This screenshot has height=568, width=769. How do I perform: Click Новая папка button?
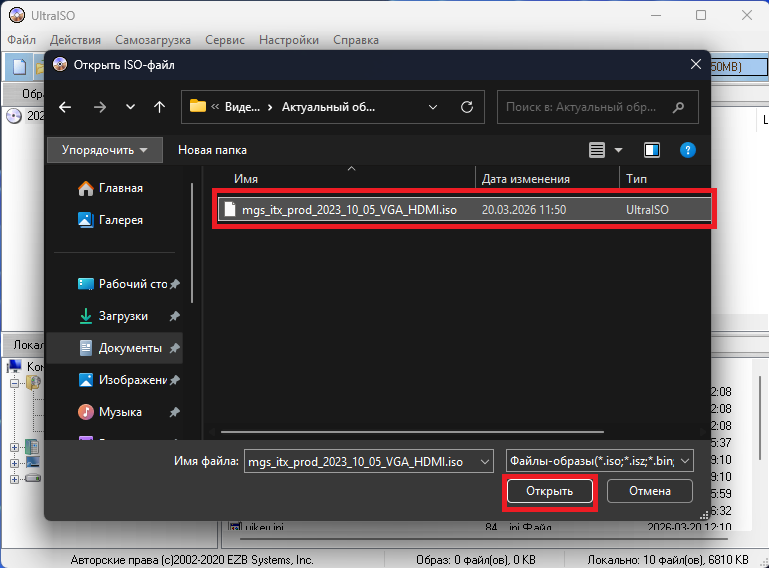[x=212, y=150]
